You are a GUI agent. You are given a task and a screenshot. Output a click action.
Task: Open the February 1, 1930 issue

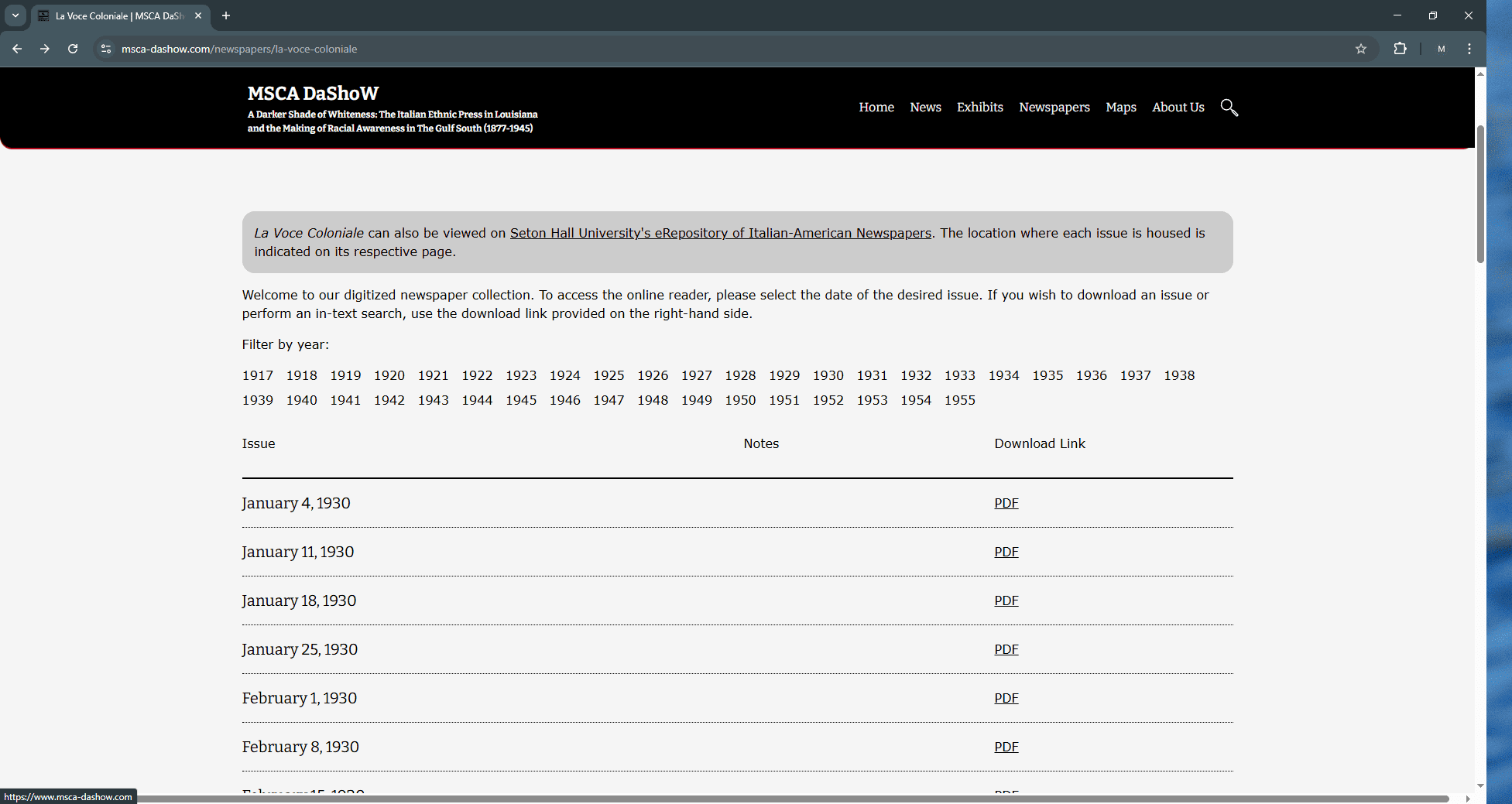point(300,698)
